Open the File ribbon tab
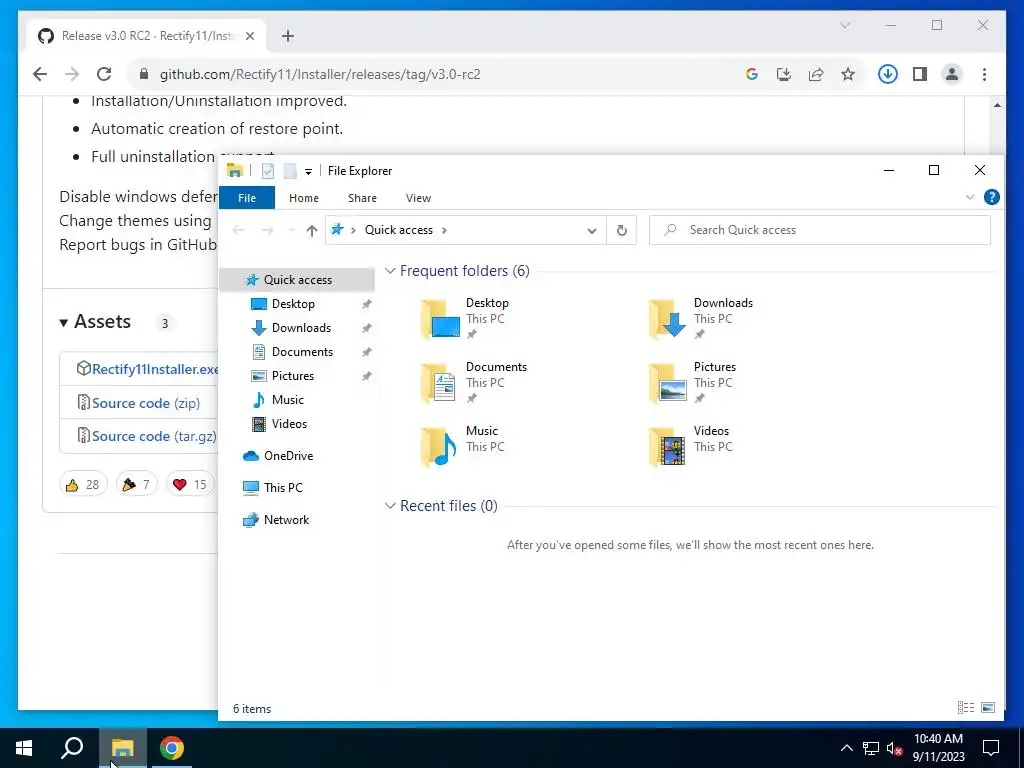The height and width of the screenshot is (768, 1024). coord(247,198)
